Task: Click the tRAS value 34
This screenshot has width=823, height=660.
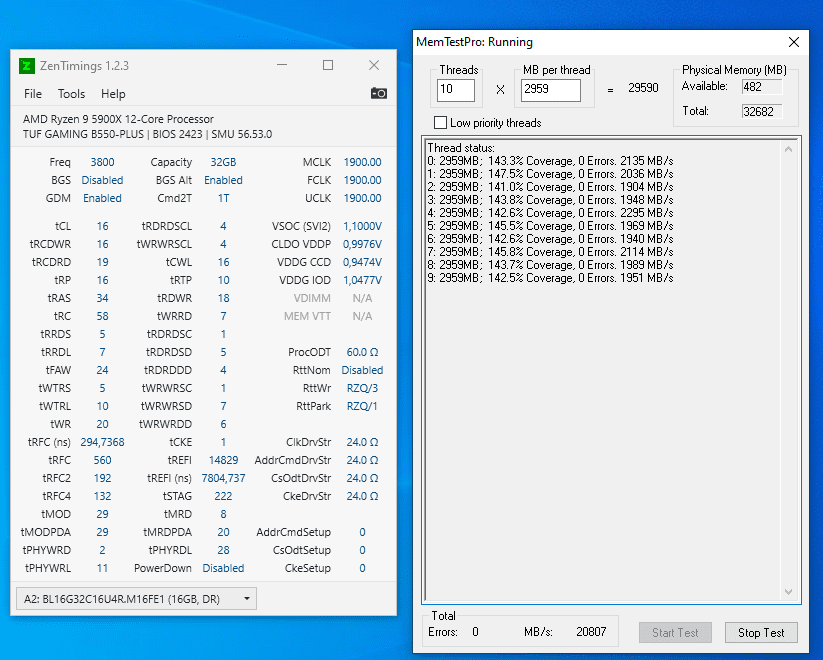Action: 102,298
